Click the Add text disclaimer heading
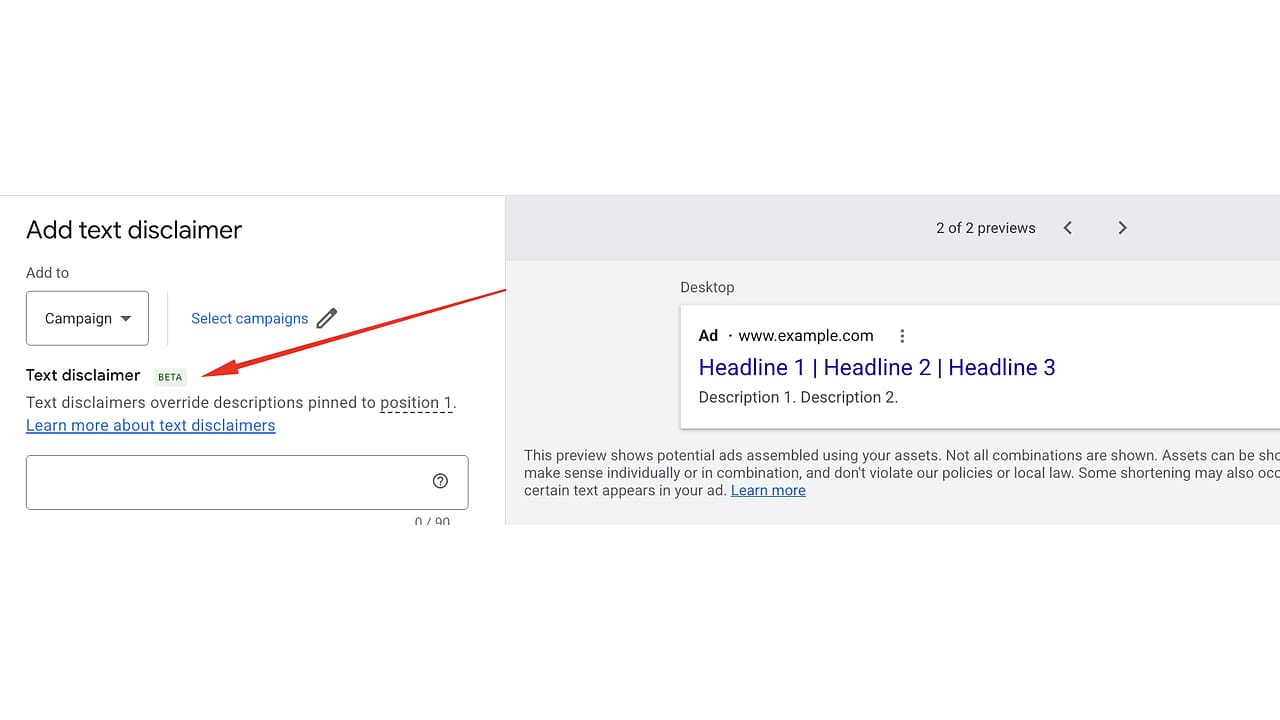 [x=134, y=230]
